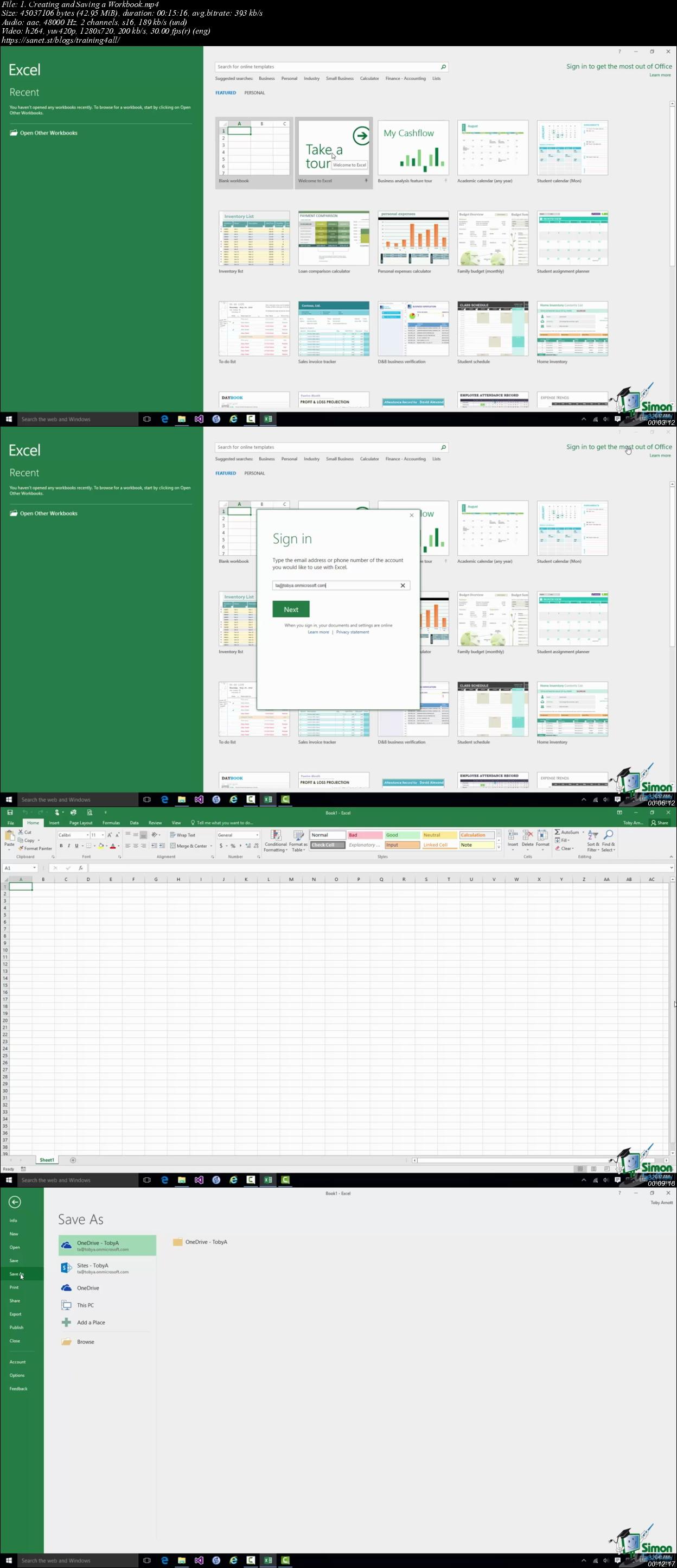Click Export in the backstage menu
This screenshot has height=1568, width=677.
click(15, 1313)
